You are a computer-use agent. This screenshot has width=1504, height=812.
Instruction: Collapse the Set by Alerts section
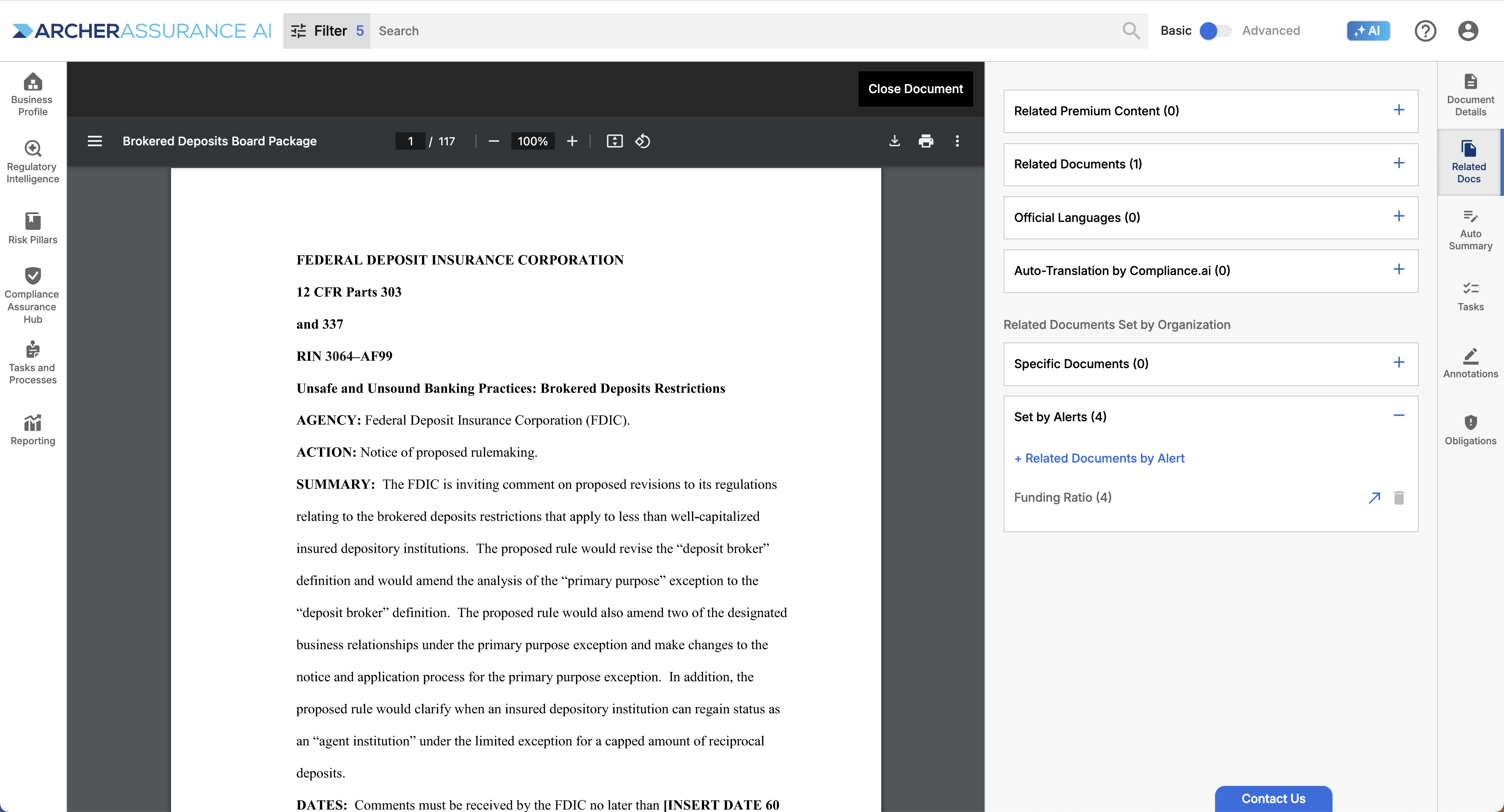click(1398, 416)
